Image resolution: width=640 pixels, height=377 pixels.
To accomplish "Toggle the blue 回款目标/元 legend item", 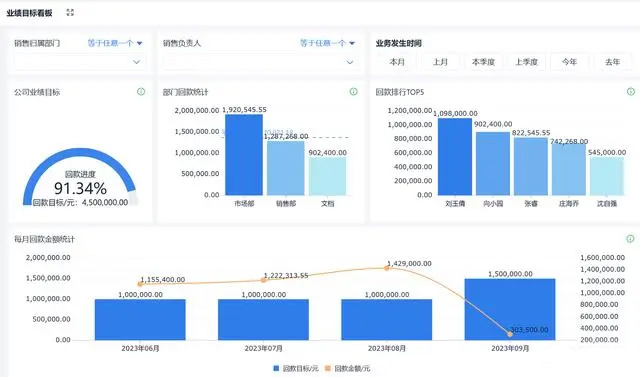I will click(x=296, y=368).
